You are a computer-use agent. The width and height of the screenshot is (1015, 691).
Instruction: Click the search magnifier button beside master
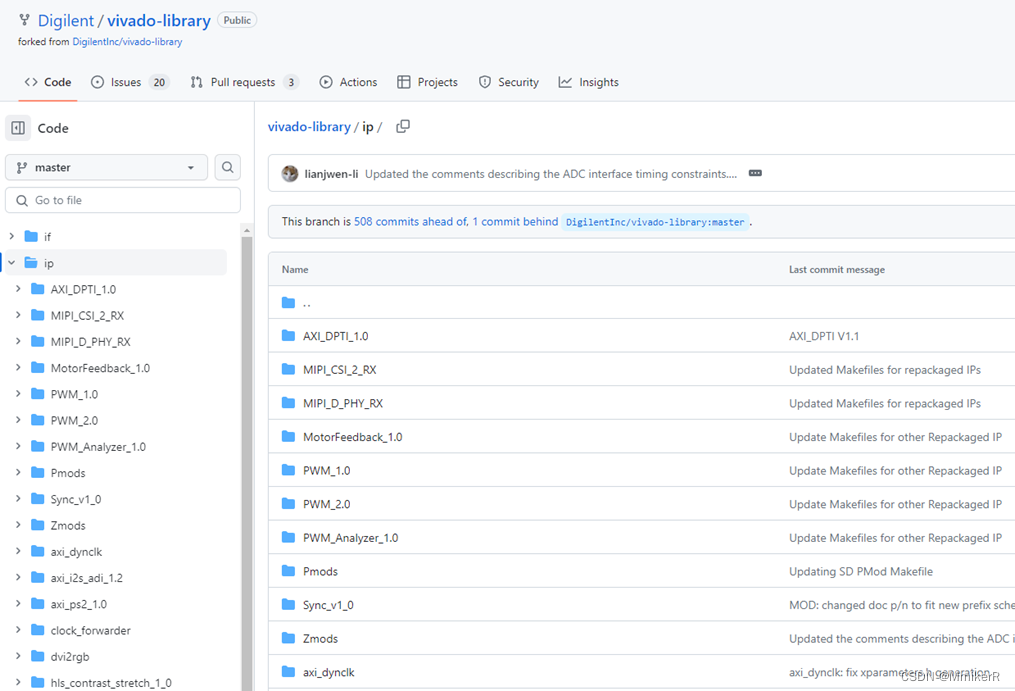[x=228, y=167]
